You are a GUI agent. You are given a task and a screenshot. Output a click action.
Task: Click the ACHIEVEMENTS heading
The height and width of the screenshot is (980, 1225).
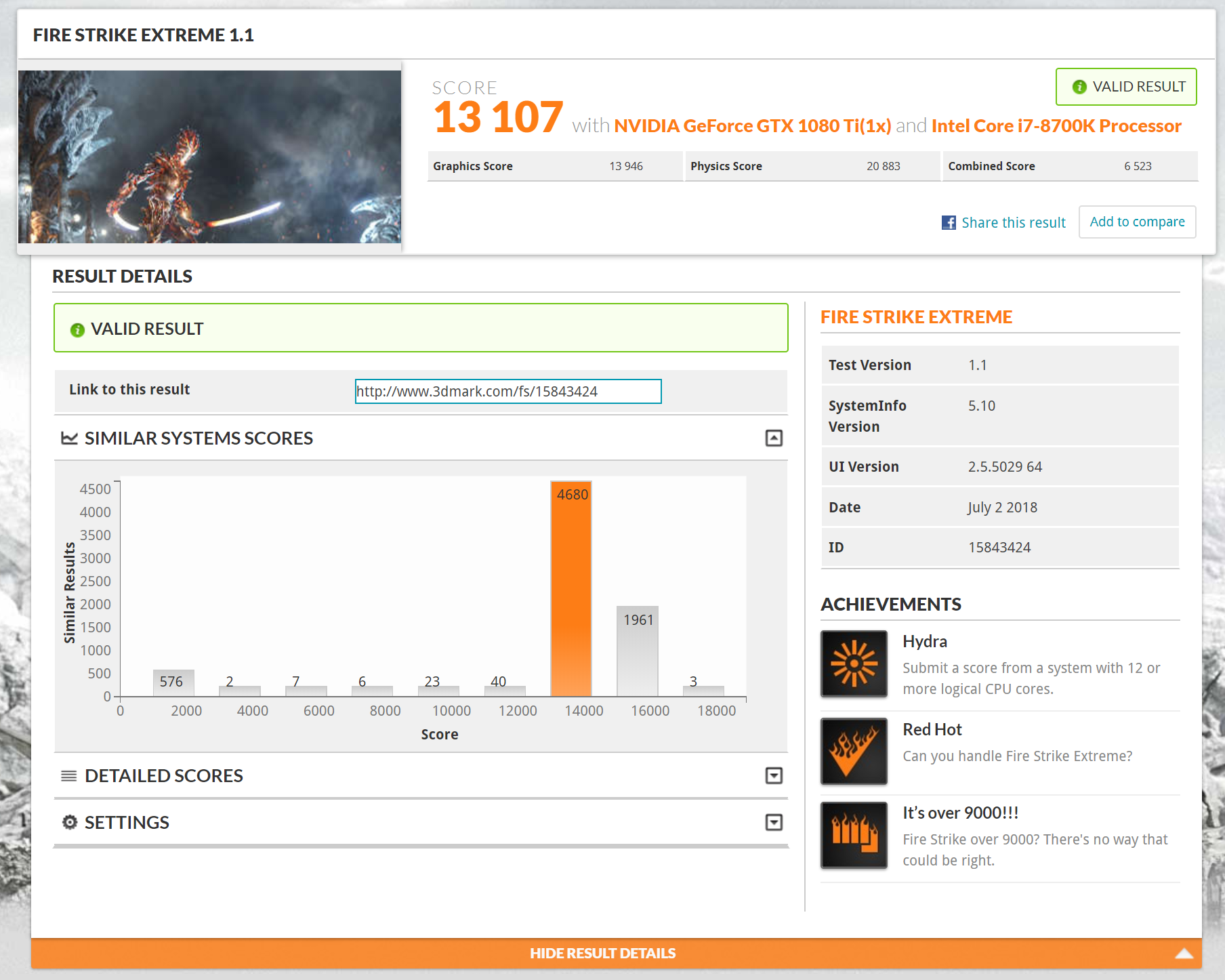coord(891,604)
